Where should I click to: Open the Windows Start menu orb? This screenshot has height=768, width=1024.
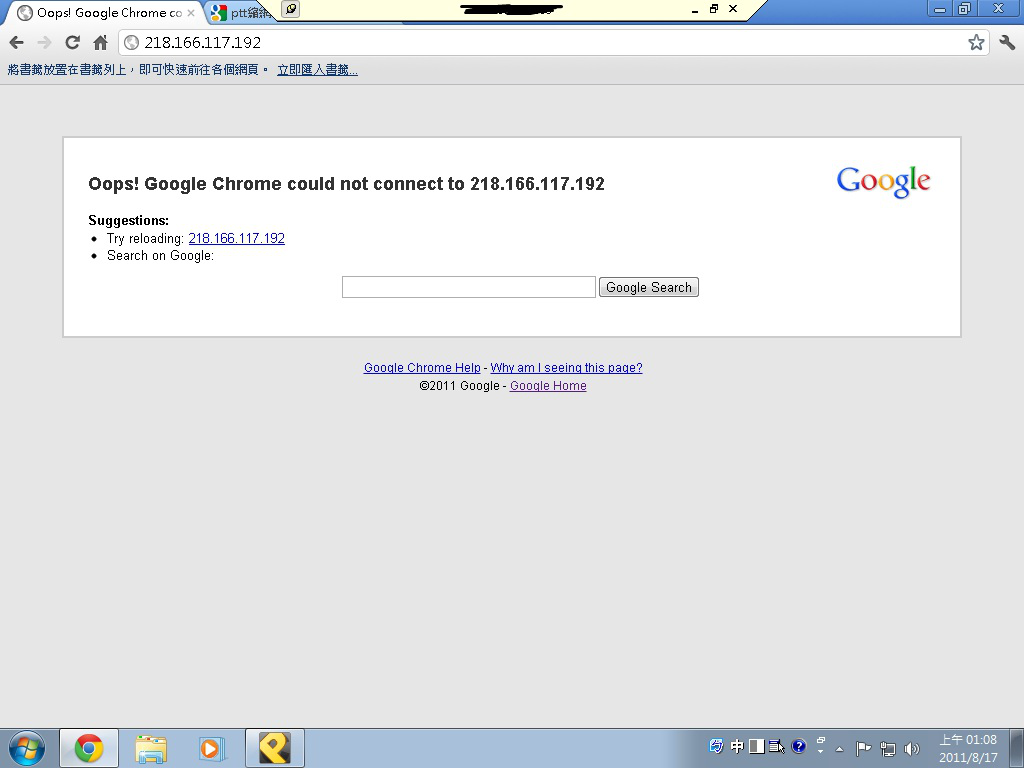point(27,748)
